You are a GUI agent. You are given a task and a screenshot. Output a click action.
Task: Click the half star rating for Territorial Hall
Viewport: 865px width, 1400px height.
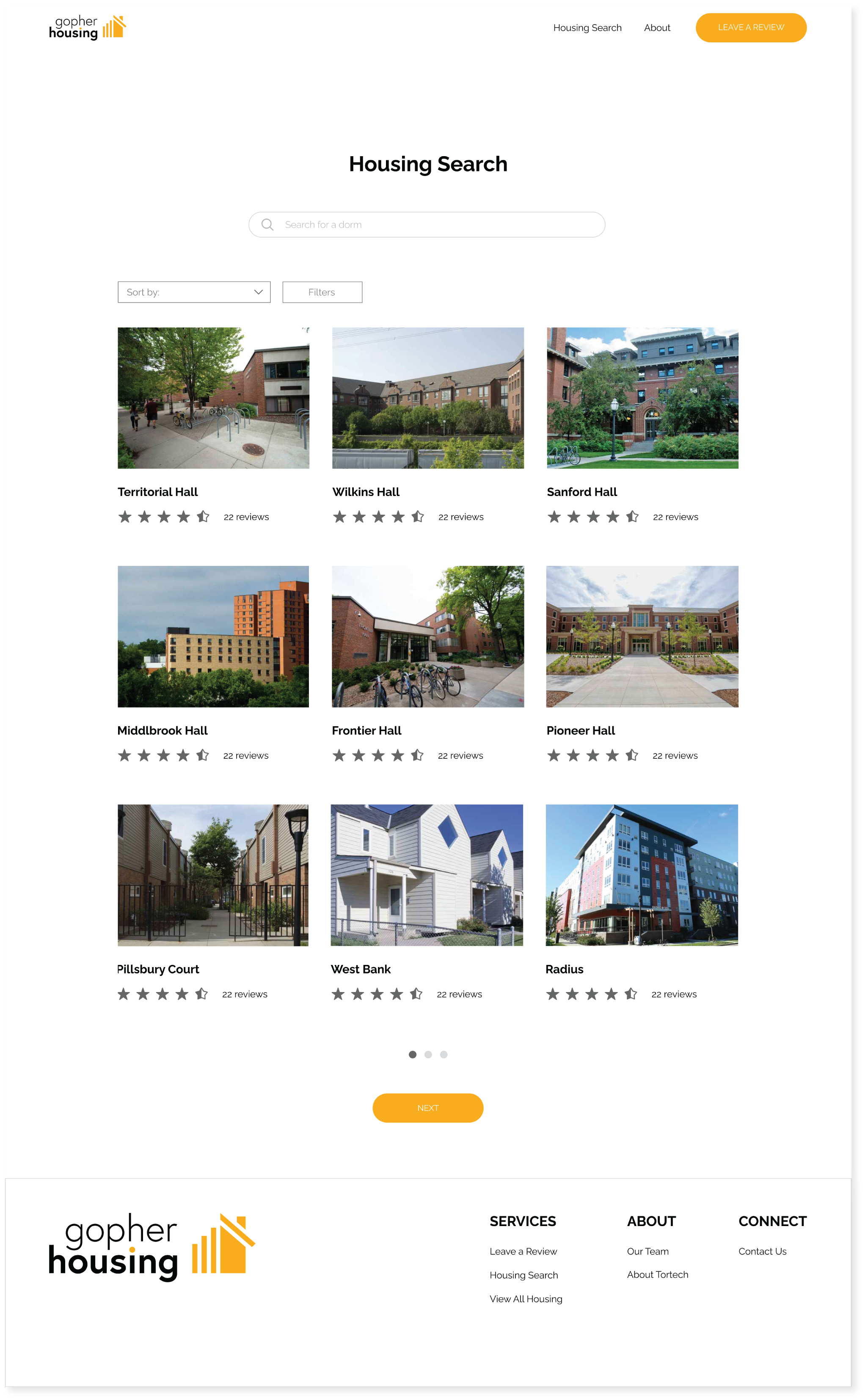coord(203,517)
